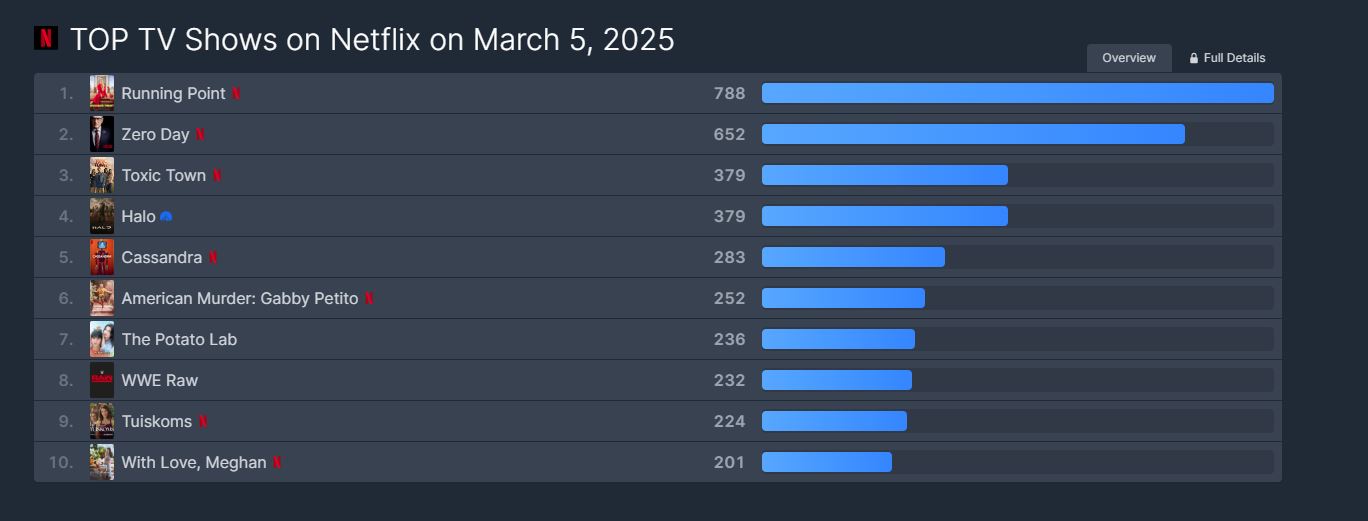Click the Netflix icon after Gabby Petito title
1368x521 pixels.
(369, 299)
